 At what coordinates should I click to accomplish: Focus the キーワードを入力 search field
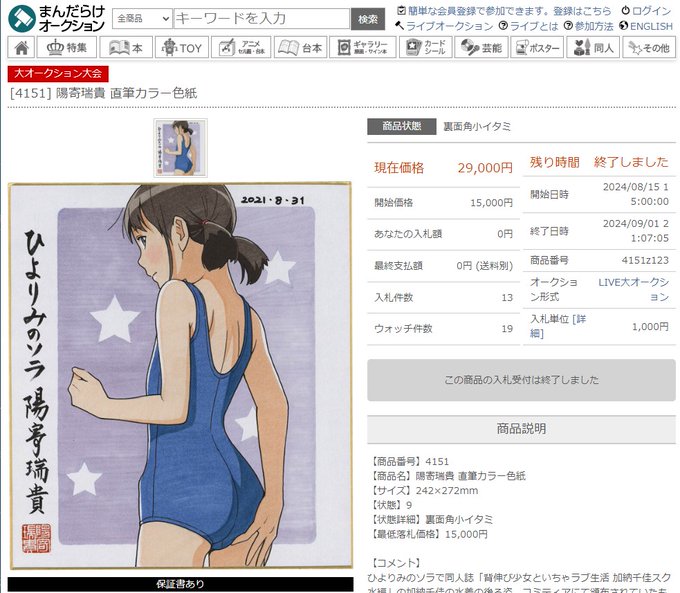point(262,19)
